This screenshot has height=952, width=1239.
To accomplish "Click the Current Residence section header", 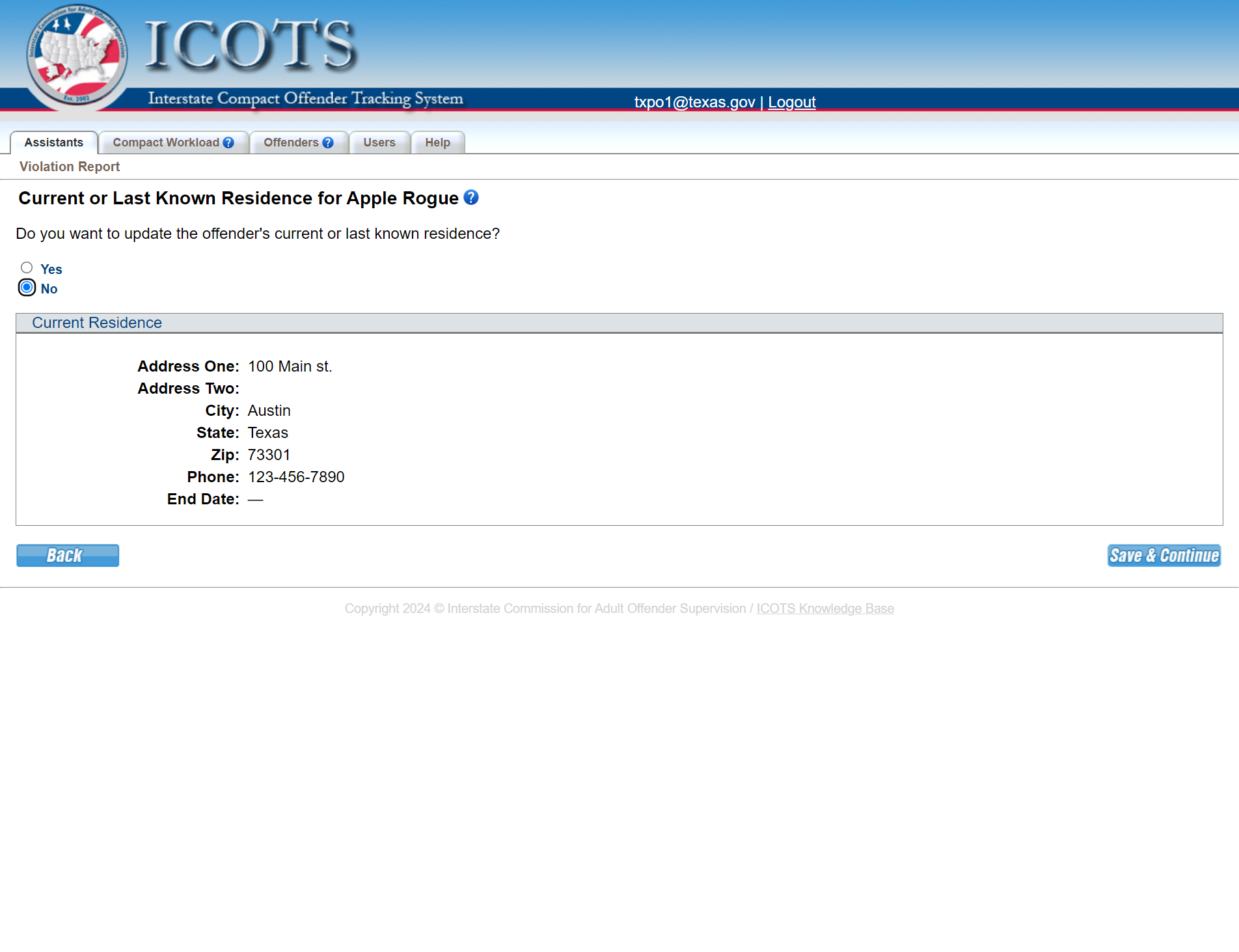I will click(619, 323).
